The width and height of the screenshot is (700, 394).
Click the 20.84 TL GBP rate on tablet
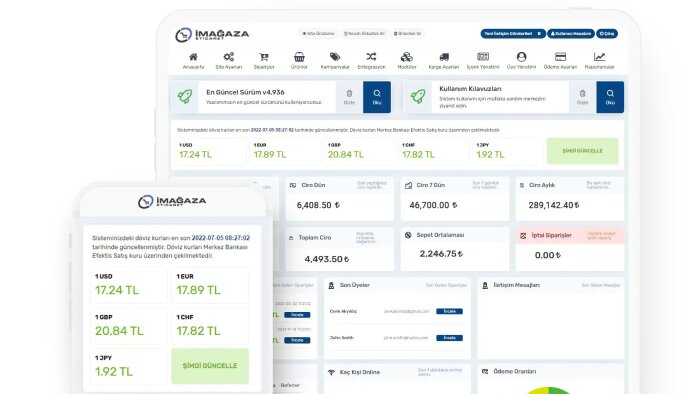pos(346,155)
